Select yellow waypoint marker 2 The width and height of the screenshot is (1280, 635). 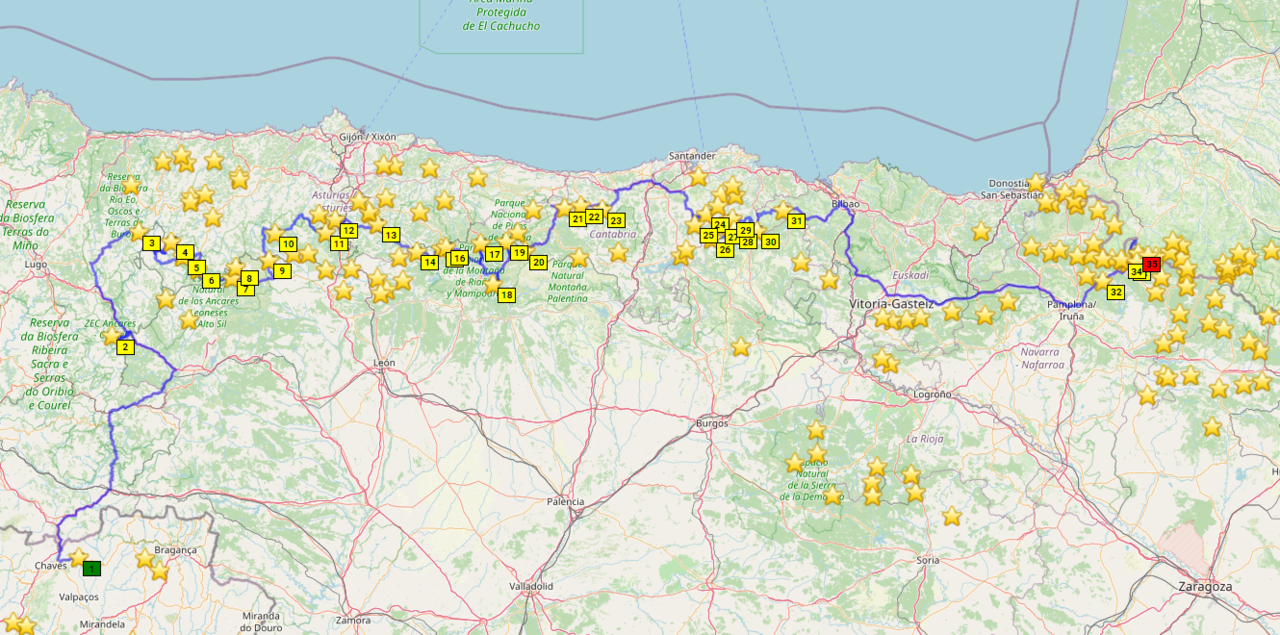[x=125, y=347]
